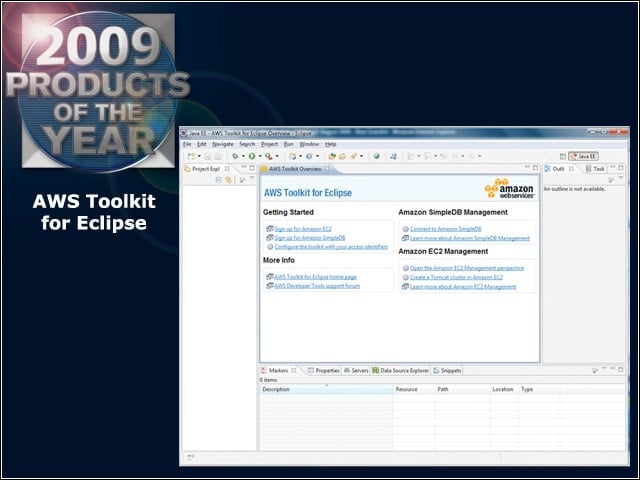Click Create a Tomcat cluster in Amazon EC2

[x=456, y=278]
